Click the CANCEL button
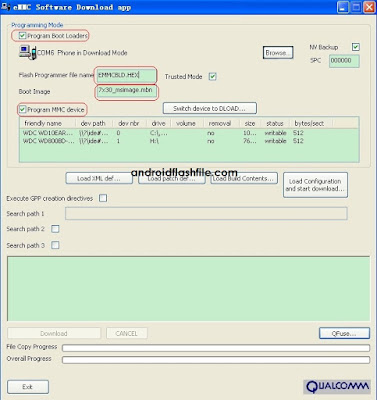The width and height of the screenshot is (377, 400). [x=127, y=333]
